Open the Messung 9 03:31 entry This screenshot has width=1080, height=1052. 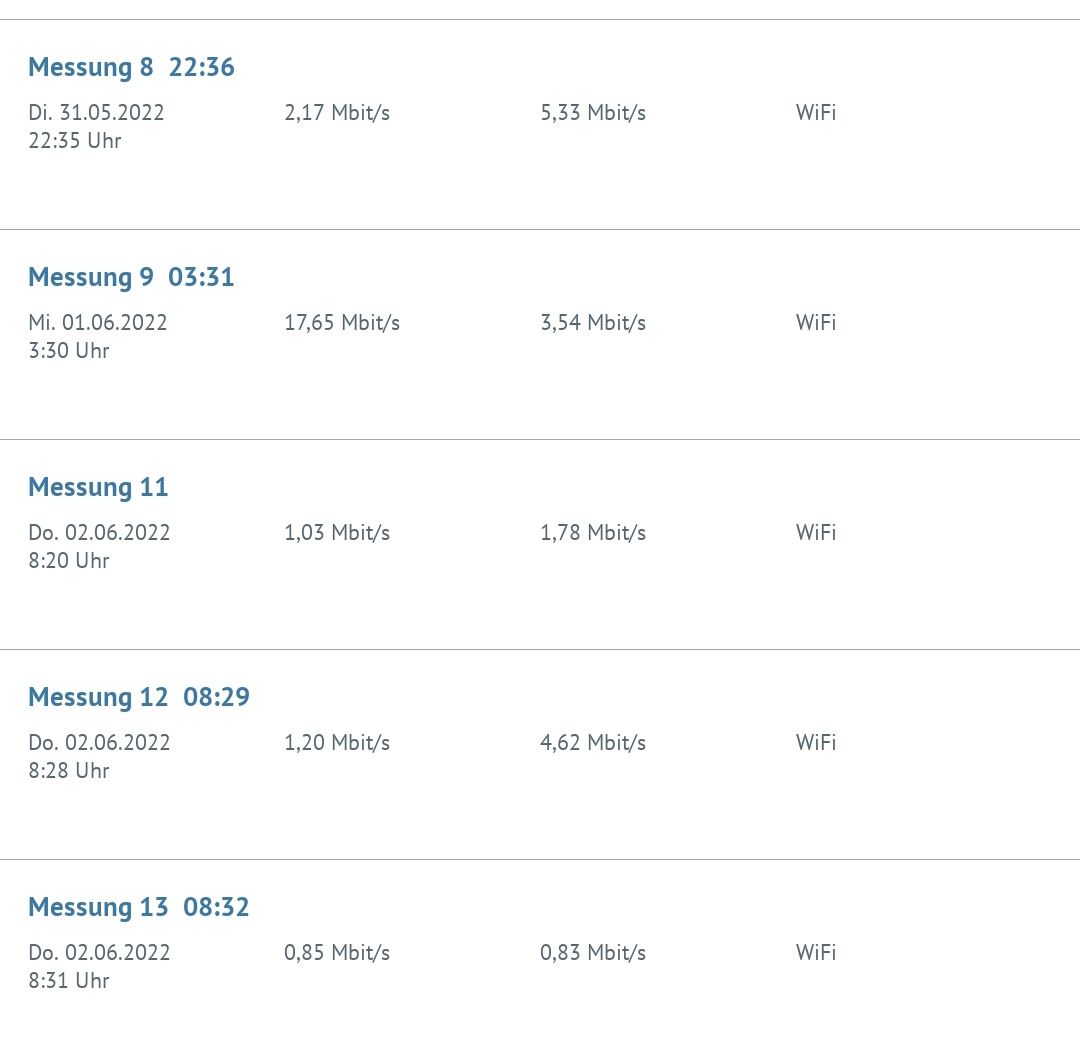coord(131,277)
